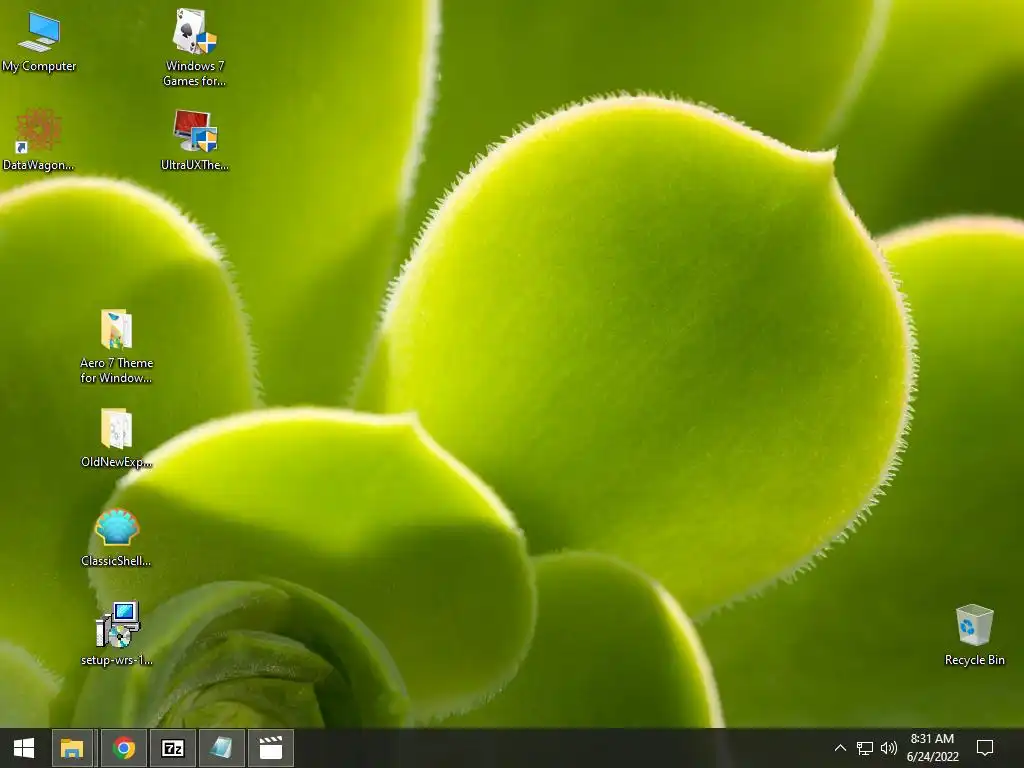Select the My Computer desktop icon
The height and width of the screenshot is (768, 1024).
[x=39, y=31]
